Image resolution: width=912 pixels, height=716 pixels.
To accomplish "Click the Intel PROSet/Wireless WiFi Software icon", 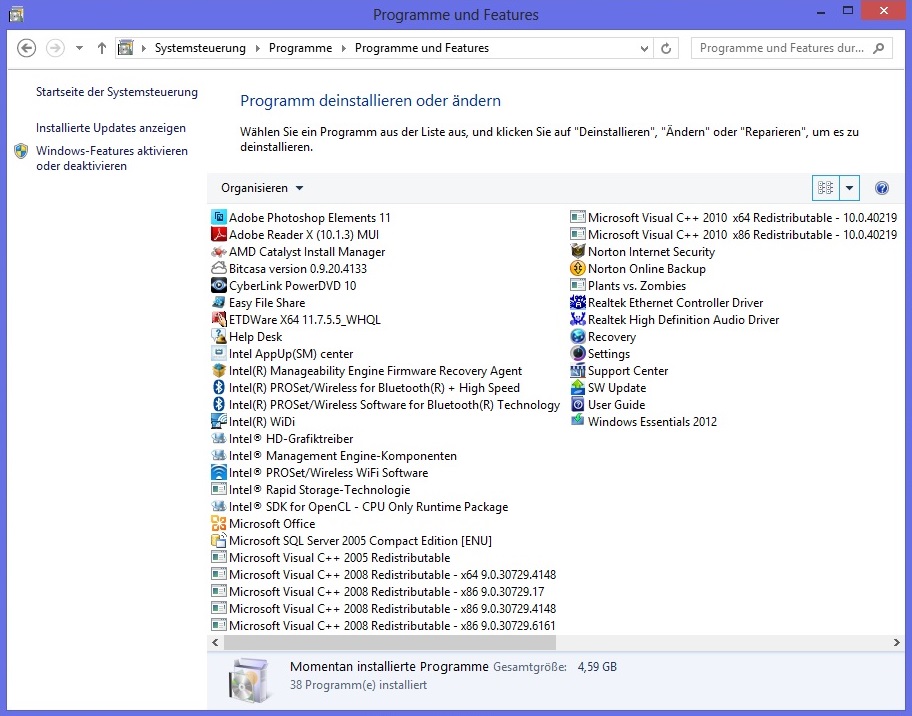I will pyautogui.click(x=219, y=472).
